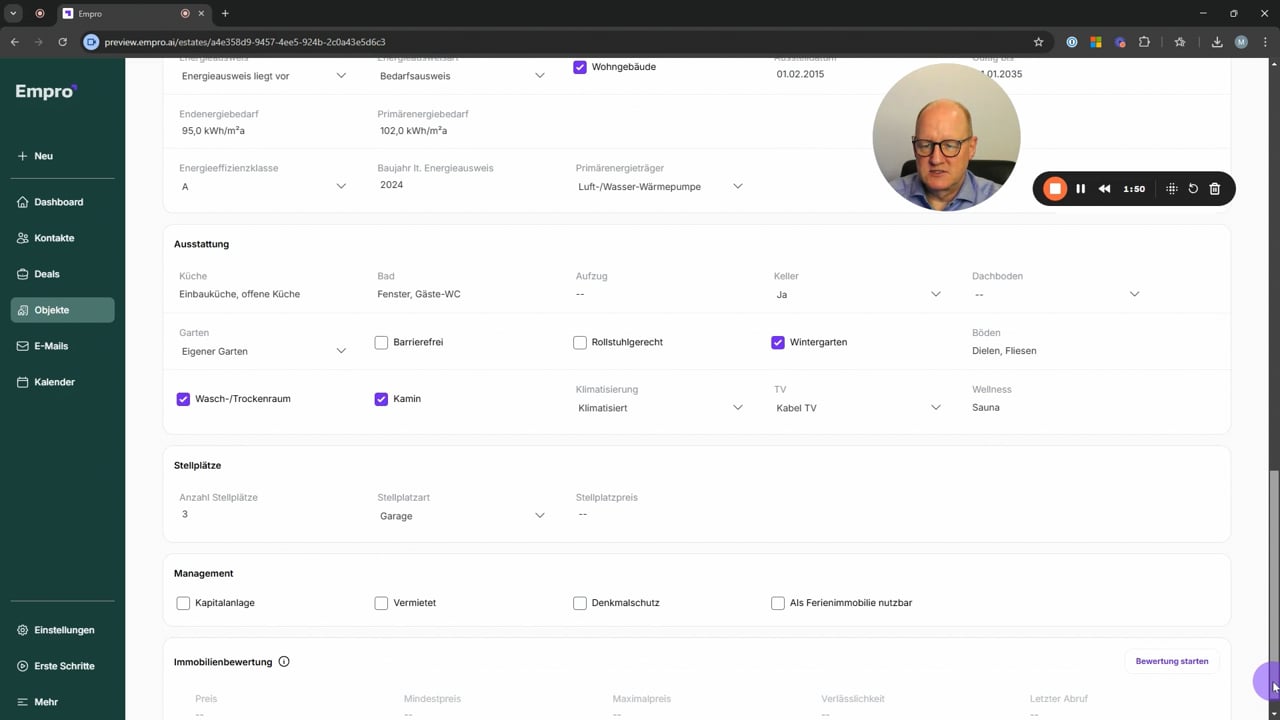This screenshot has width=1280, height=720.
Task: Delete the recording via trash icon
Action: click(1215, 189)
